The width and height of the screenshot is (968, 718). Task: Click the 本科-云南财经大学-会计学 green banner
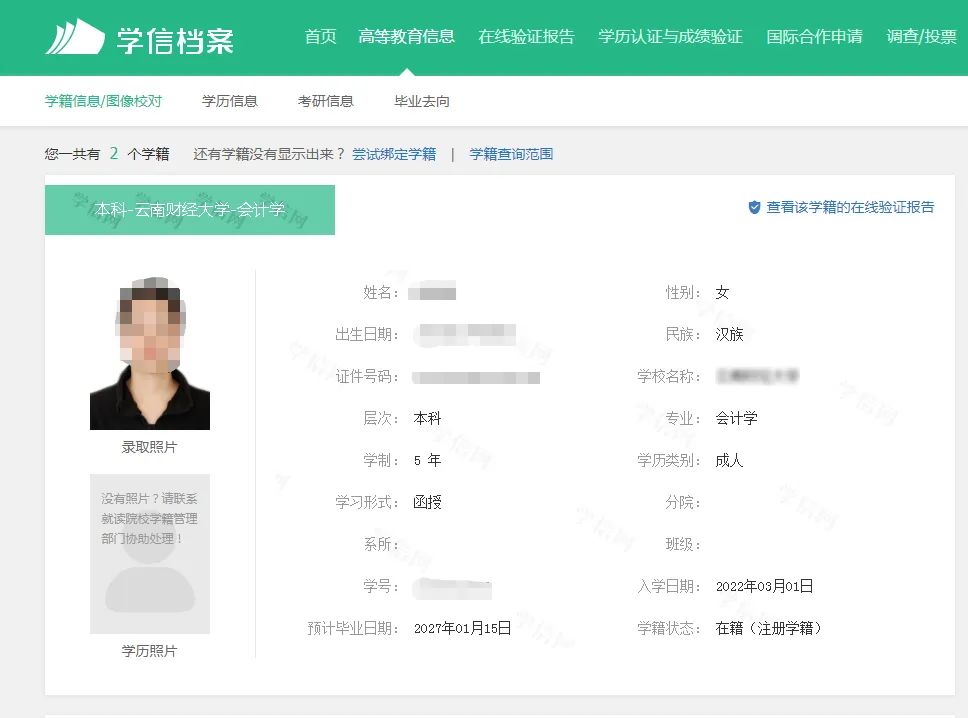(x=189, y=210)
